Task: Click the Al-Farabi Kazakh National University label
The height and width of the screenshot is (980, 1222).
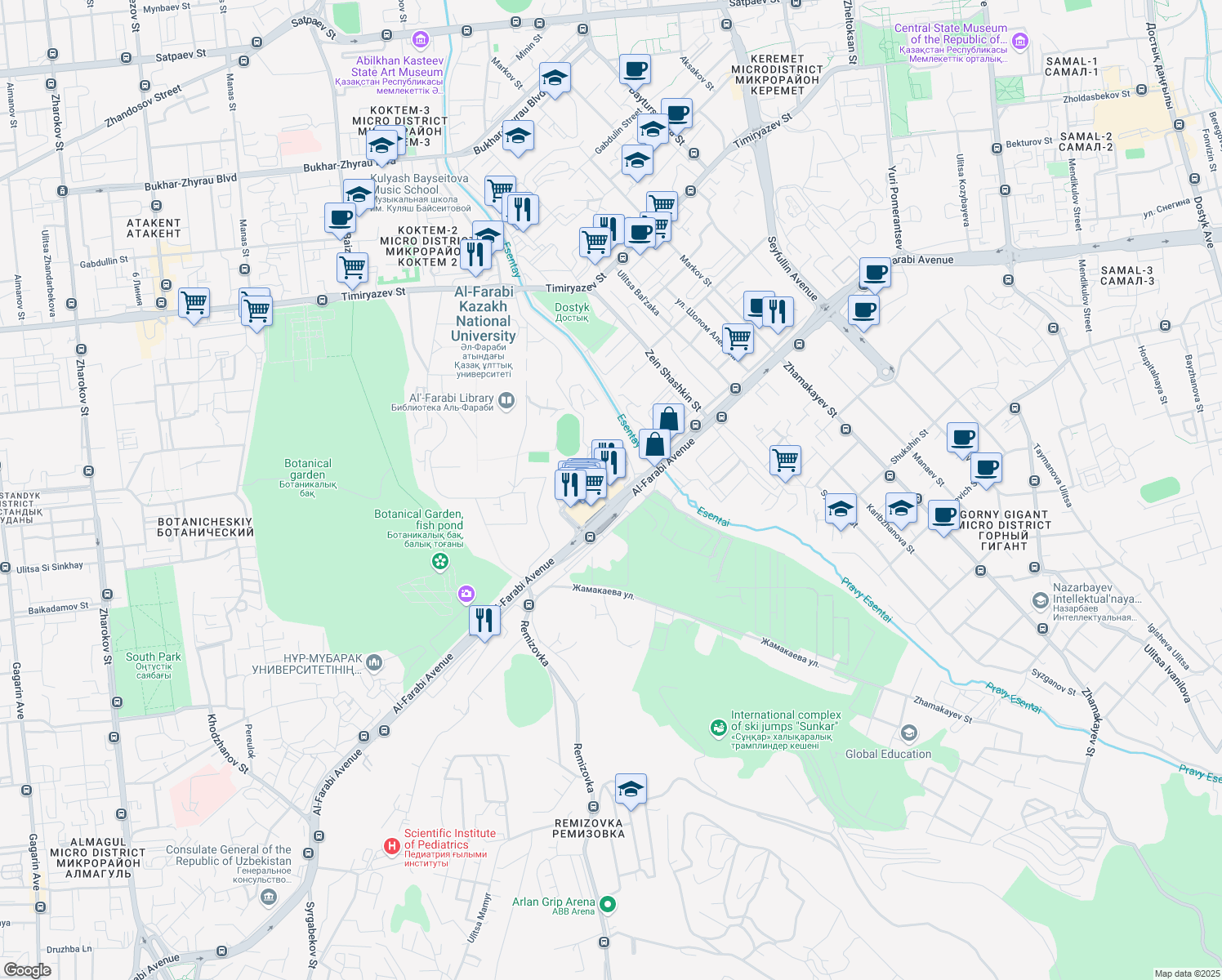Action: [x=484, y=314]
